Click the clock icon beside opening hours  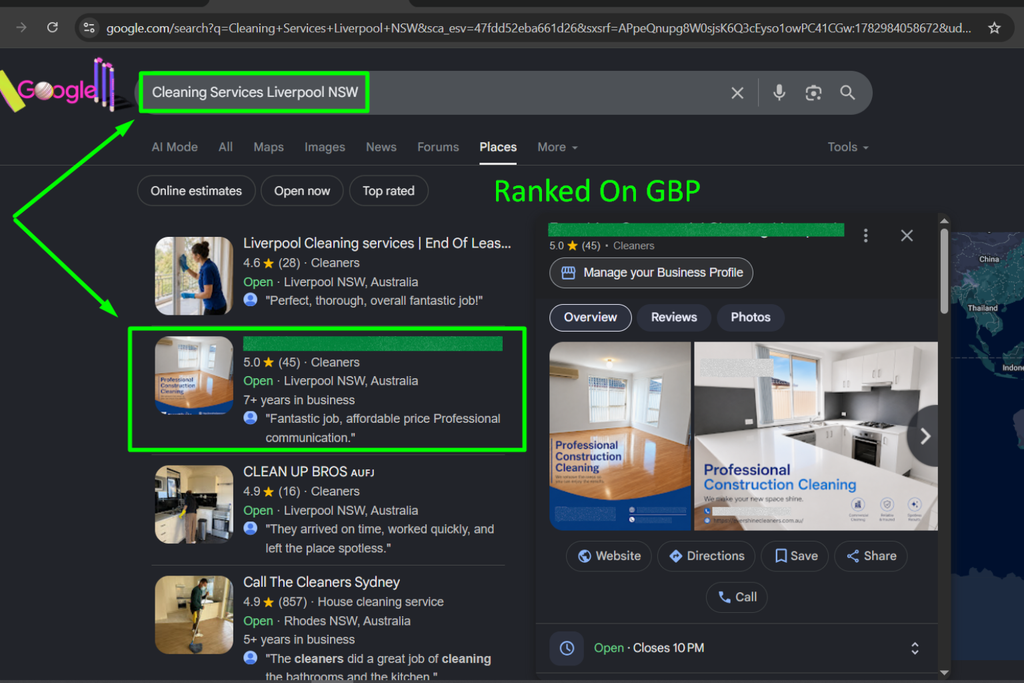point(567,648)
